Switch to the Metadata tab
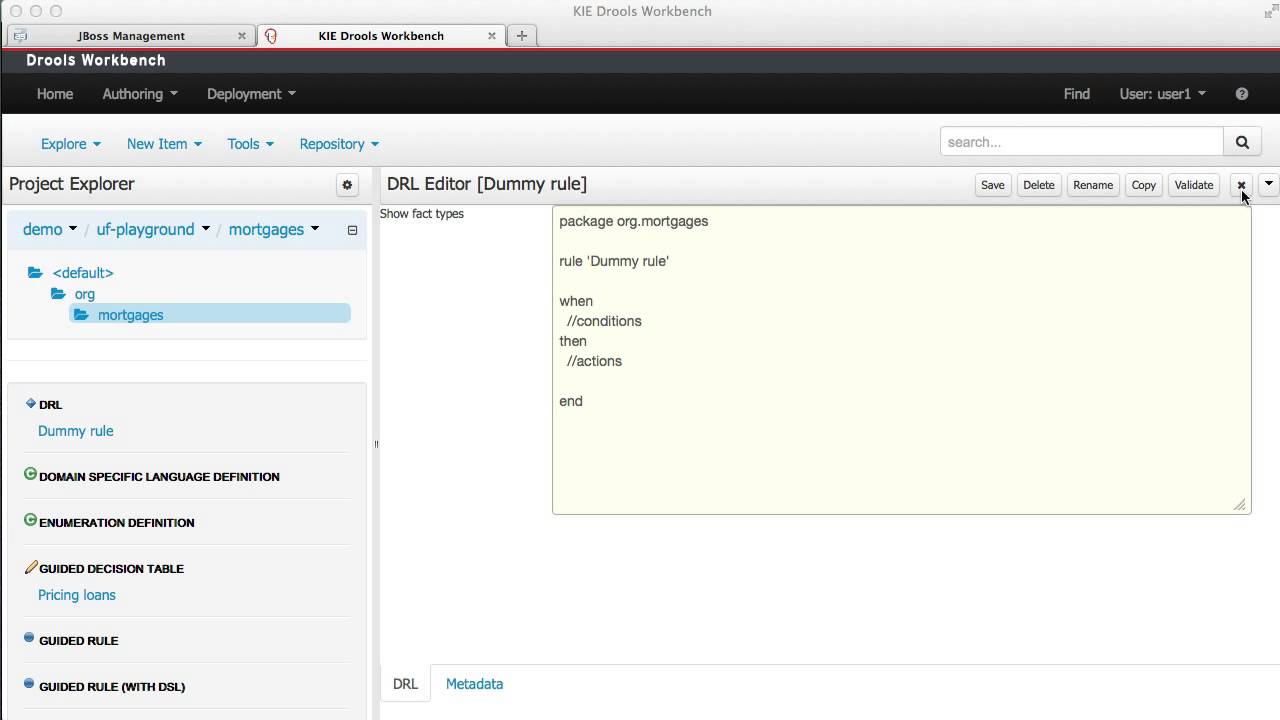The width and height of the screenshot is (1280, 720). [474, 684]
